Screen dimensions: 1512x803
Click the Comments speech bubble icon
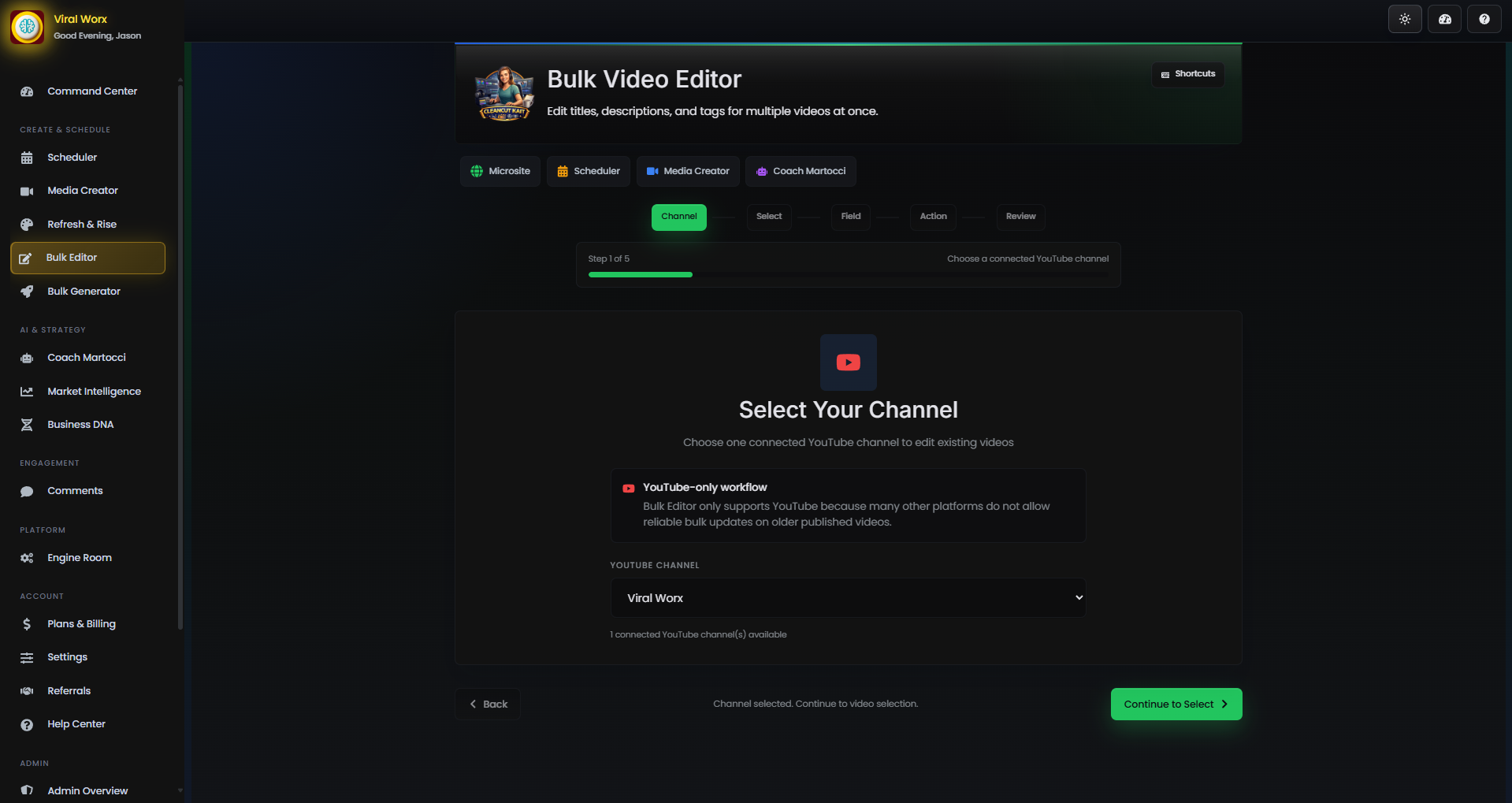[27, 491]
